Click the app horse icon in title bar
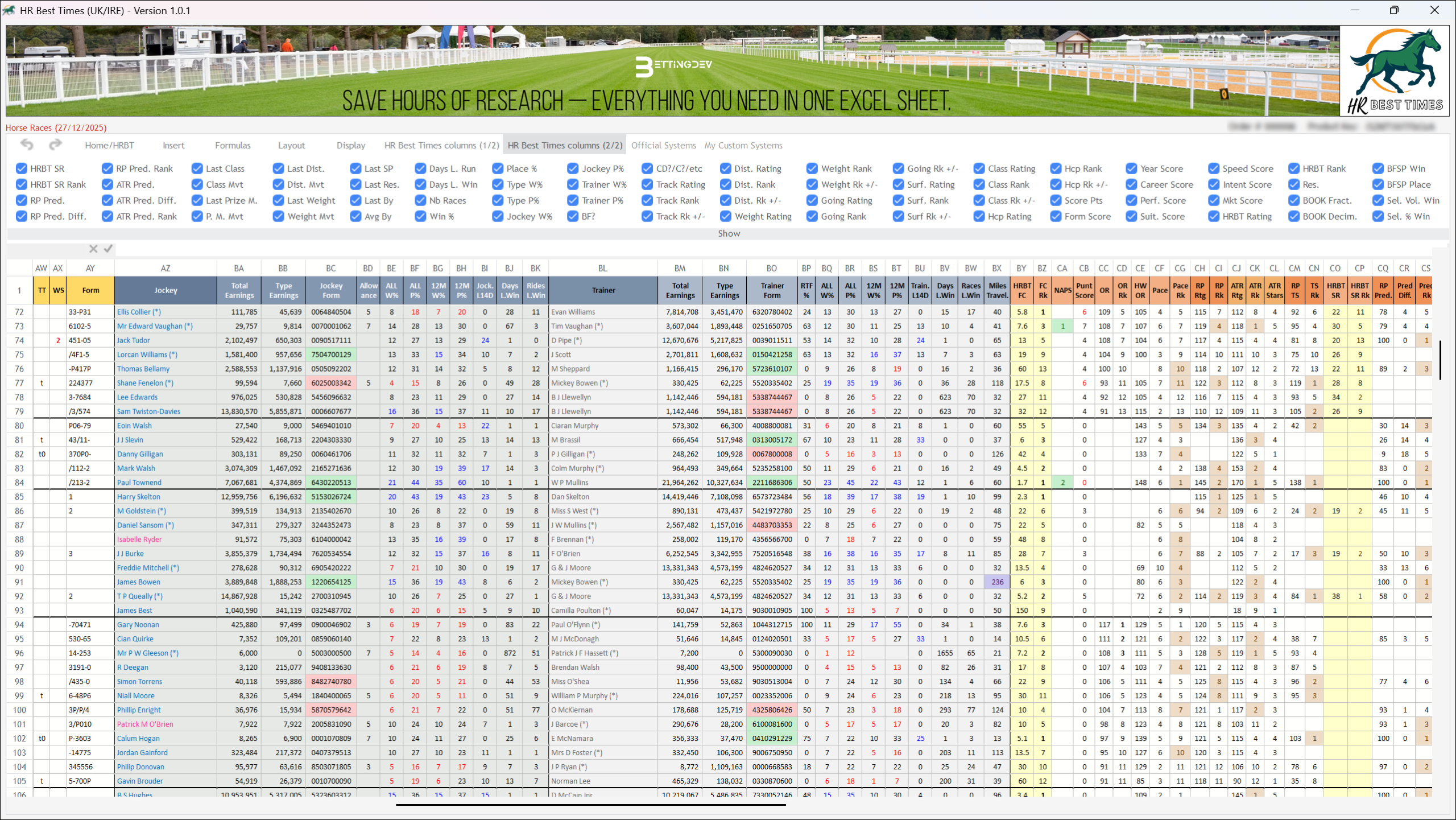1456x820 pixels. click(x=9, y=10)
